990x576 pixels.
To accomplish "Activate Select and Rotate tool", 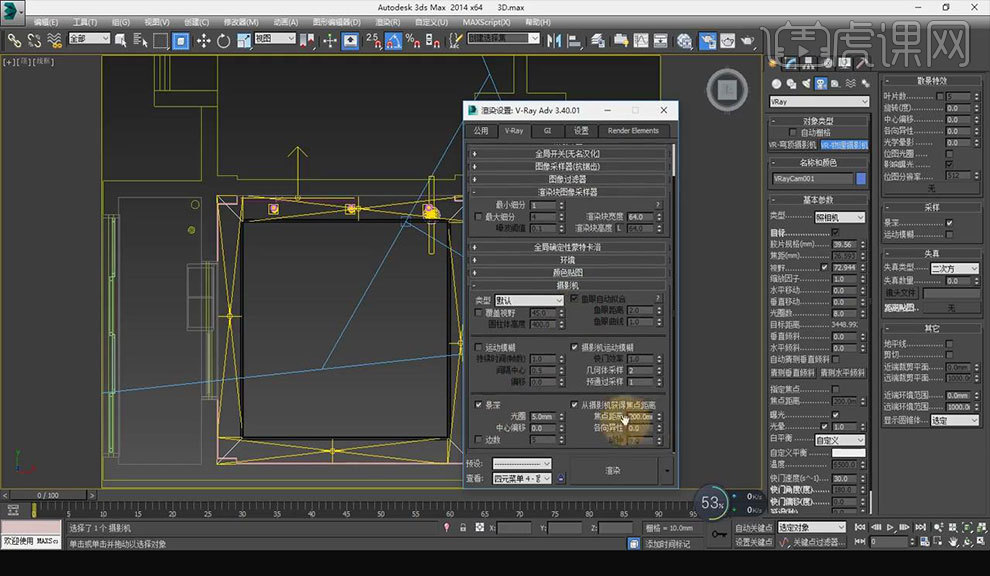I will [x=224, y=41].
